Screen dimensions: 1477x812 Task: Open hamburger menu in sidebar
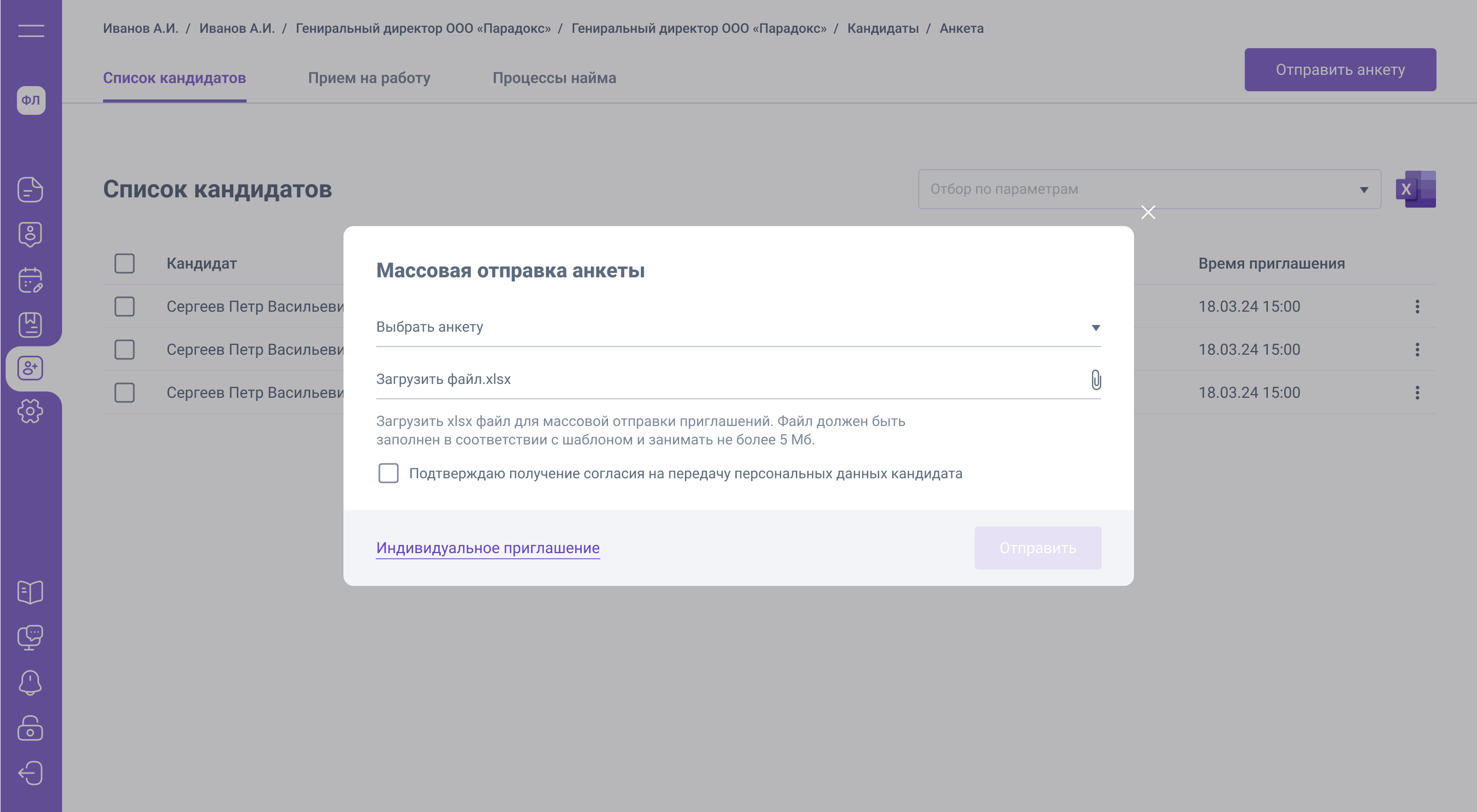31,31
